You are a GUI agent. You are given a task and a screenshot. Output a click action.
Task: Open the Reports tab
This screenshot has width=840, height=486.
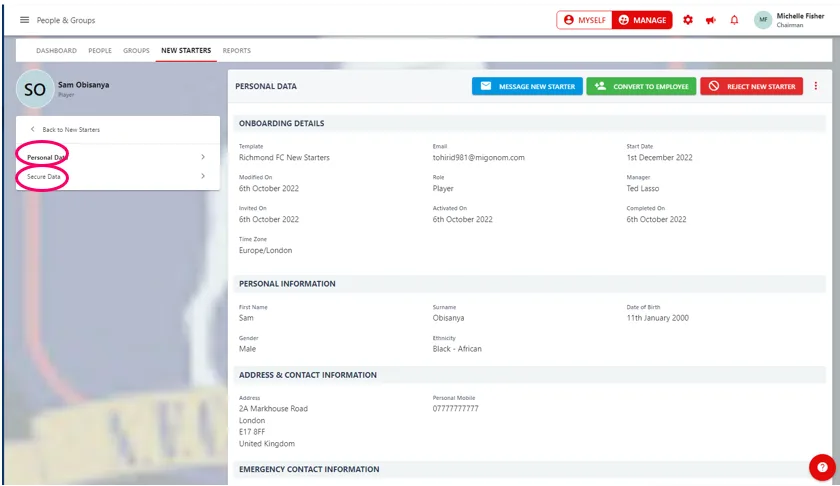237,50
